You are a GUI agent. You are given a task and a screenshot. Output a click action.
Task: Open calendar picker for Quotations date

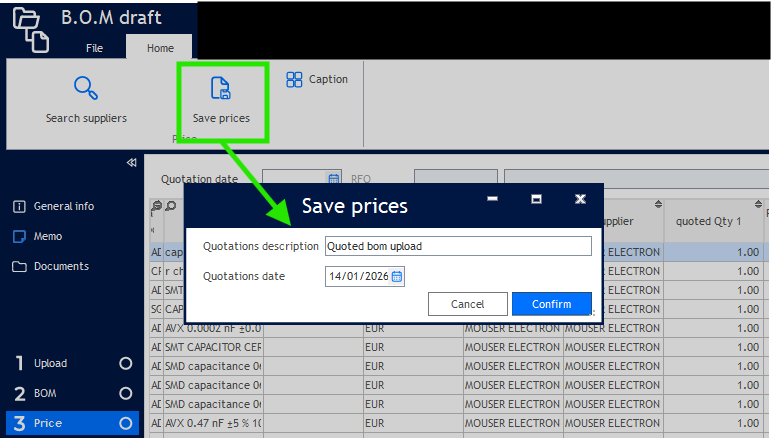point(397,277)
